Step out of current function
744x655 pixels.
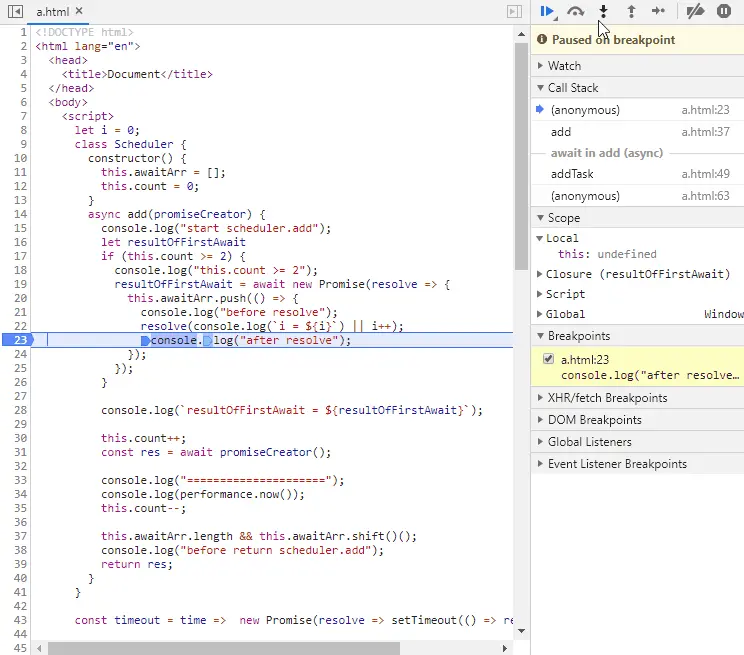pyautogui.click(x=631, y=11)
